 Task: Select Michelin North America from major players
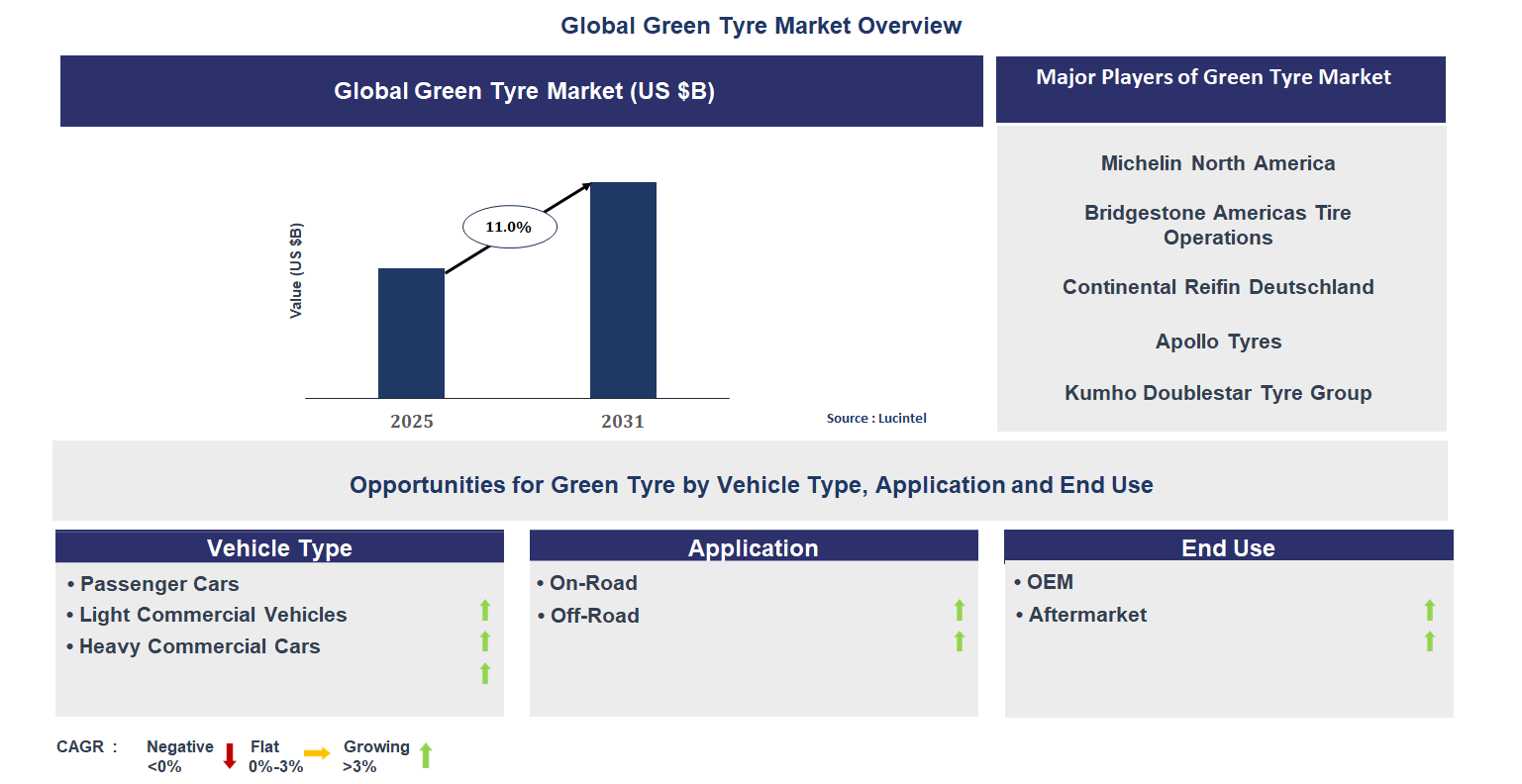(1218, 163)
